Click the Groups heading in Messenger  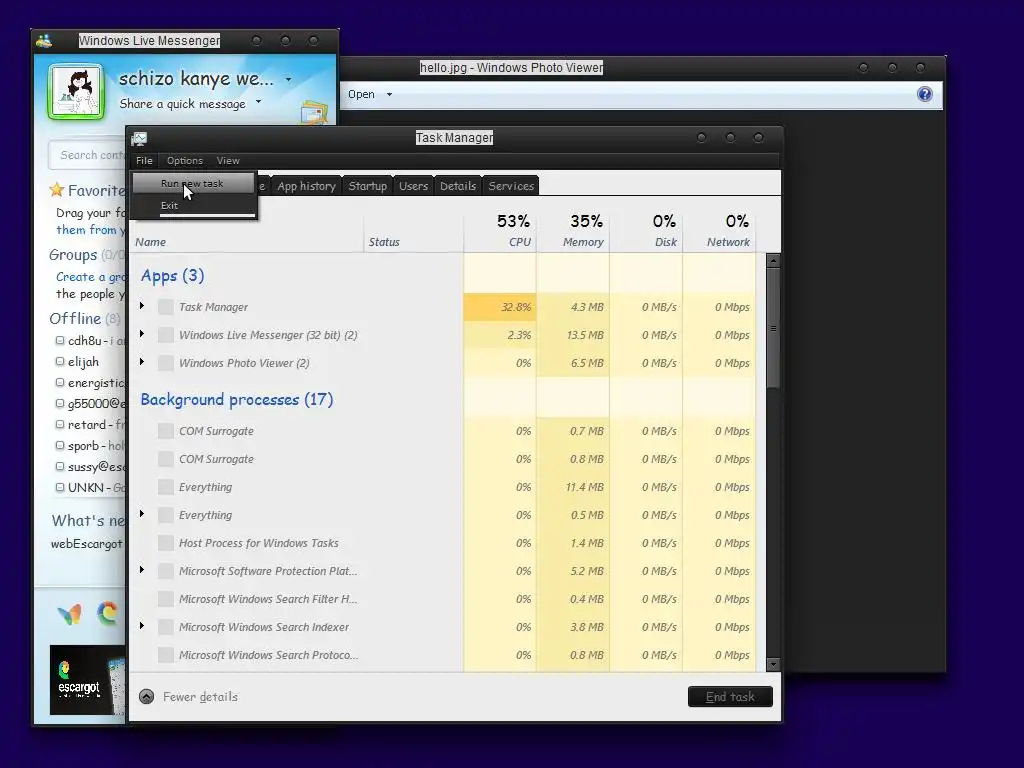[73, 255]
